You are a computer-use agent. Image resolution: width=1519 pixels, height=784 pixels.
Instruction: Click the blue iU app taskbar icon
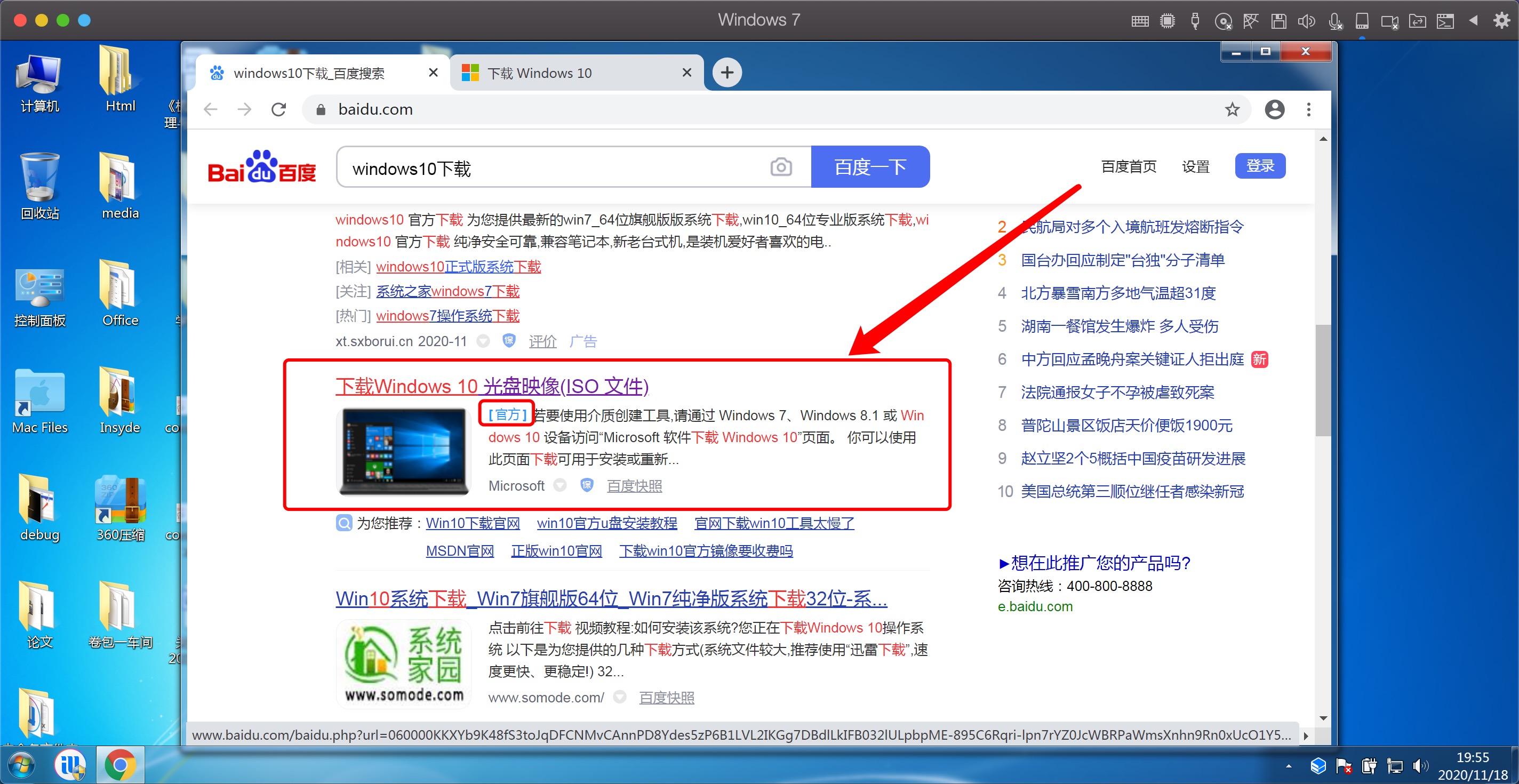(x=70, y=765)
